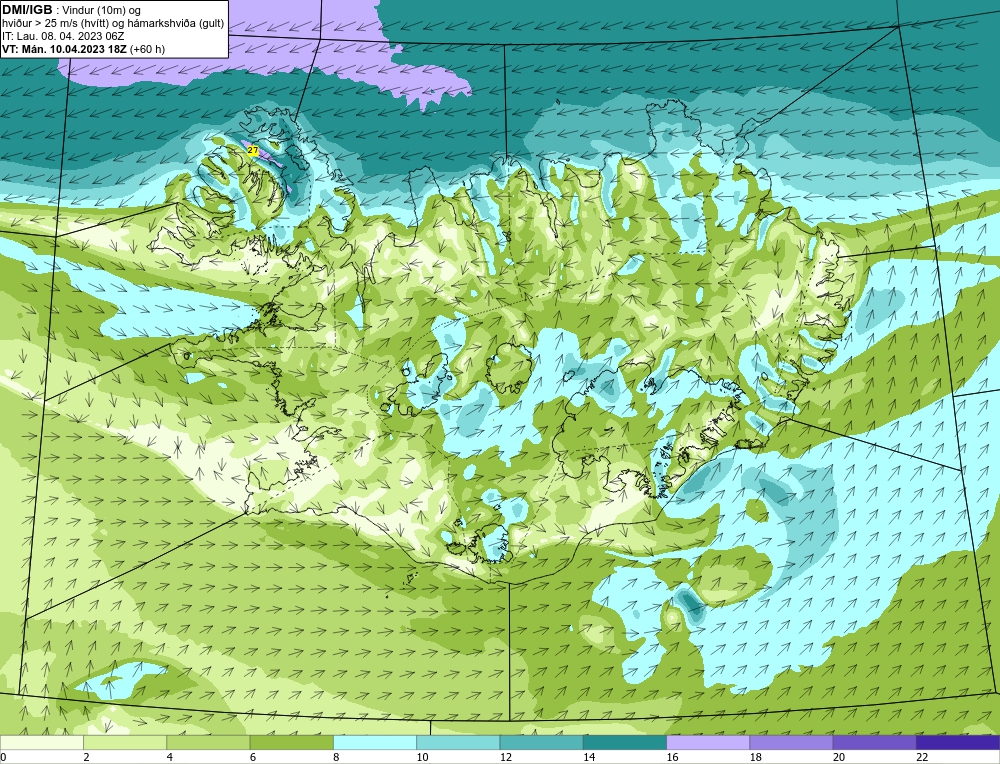The image size is (1000, 764).
Task: Click the 'IT: Lau. 08. 04. 2023 06Z' line
Action: click(x=63, y=36)
